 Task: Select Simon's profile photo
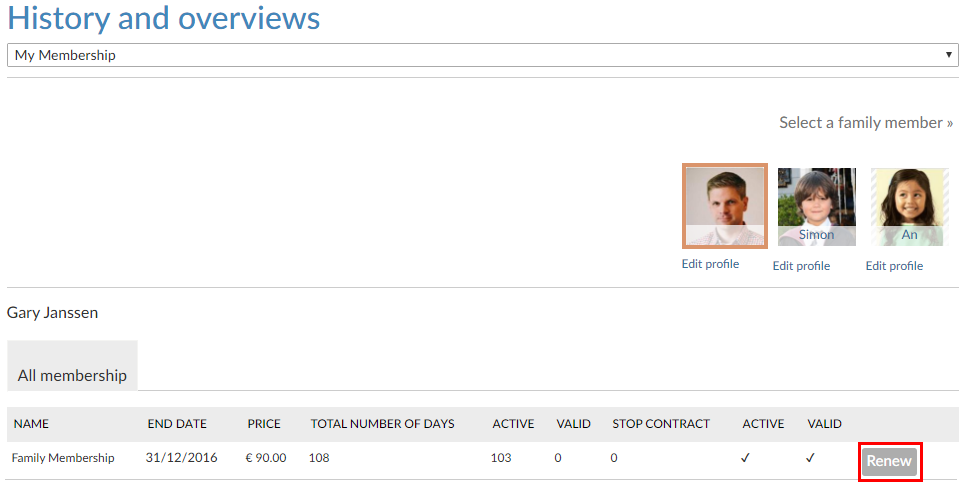click(x=816, y=207)
